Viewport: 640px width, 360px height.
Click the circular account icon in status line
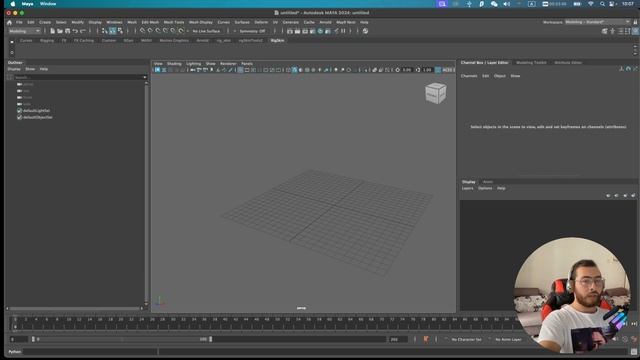(x=365, y=31)
